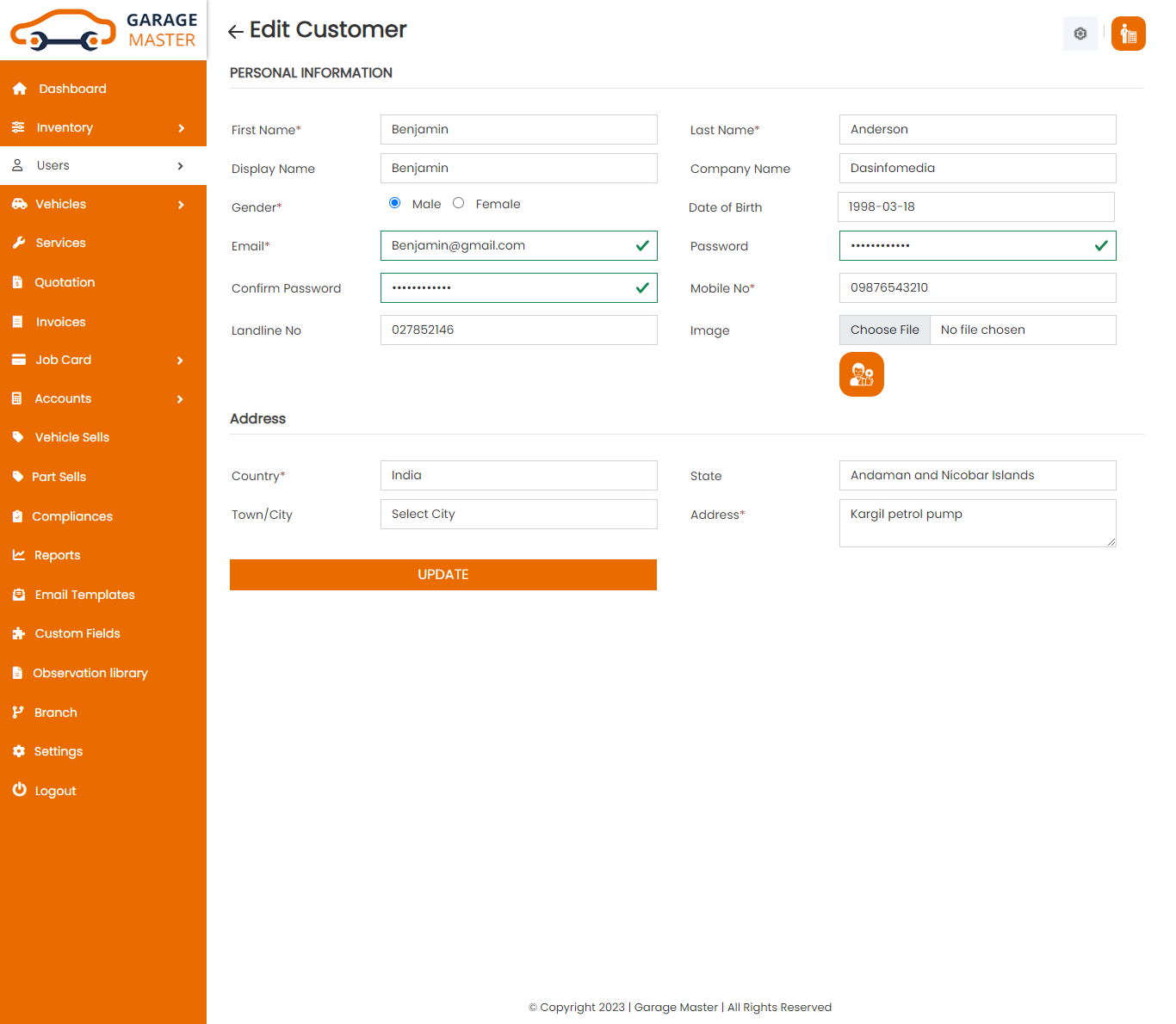Click the Choose File button
The height and width of the screenshot is (1024, 1176).
tap(884, 330)
